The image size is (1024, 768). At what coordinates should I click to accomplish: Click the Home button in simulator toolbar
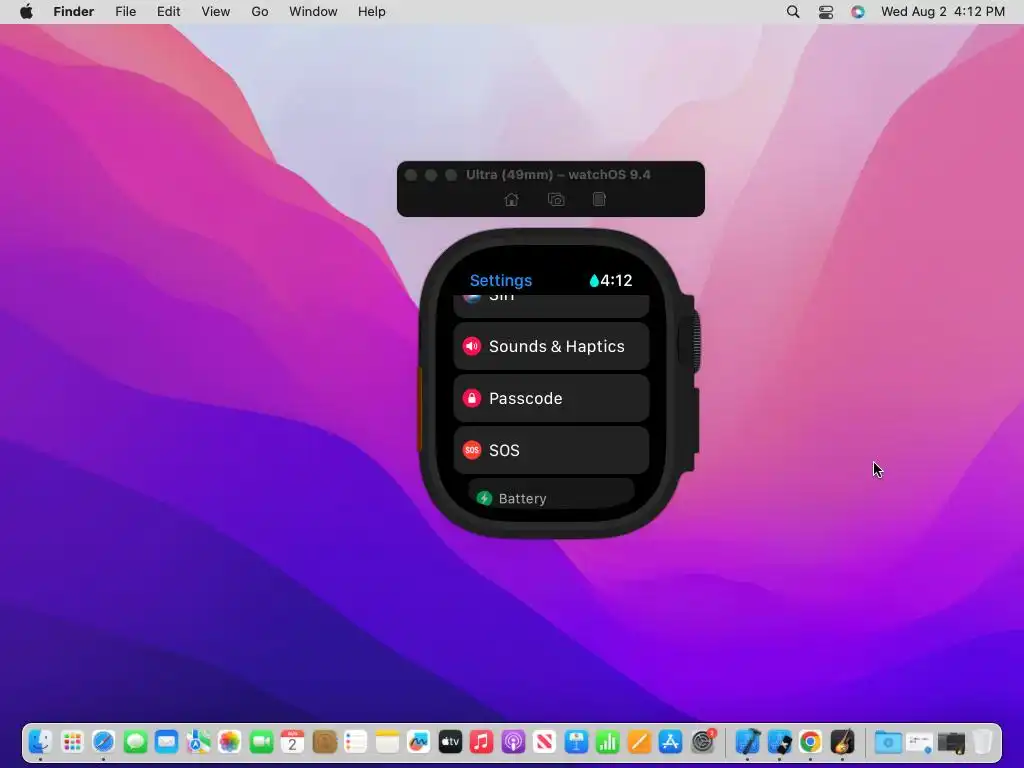[511, 199]
